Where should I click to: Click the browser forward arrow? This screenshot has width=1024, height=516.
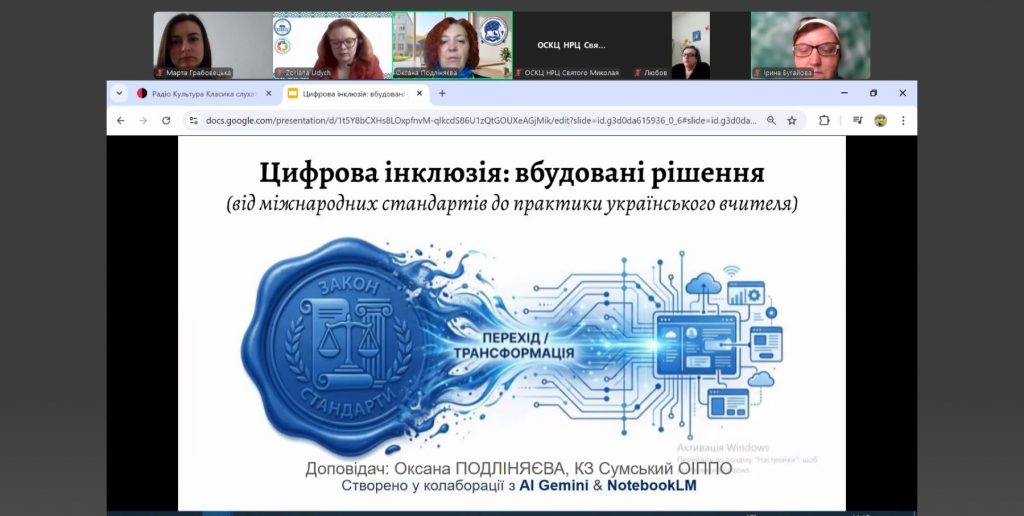143,120
